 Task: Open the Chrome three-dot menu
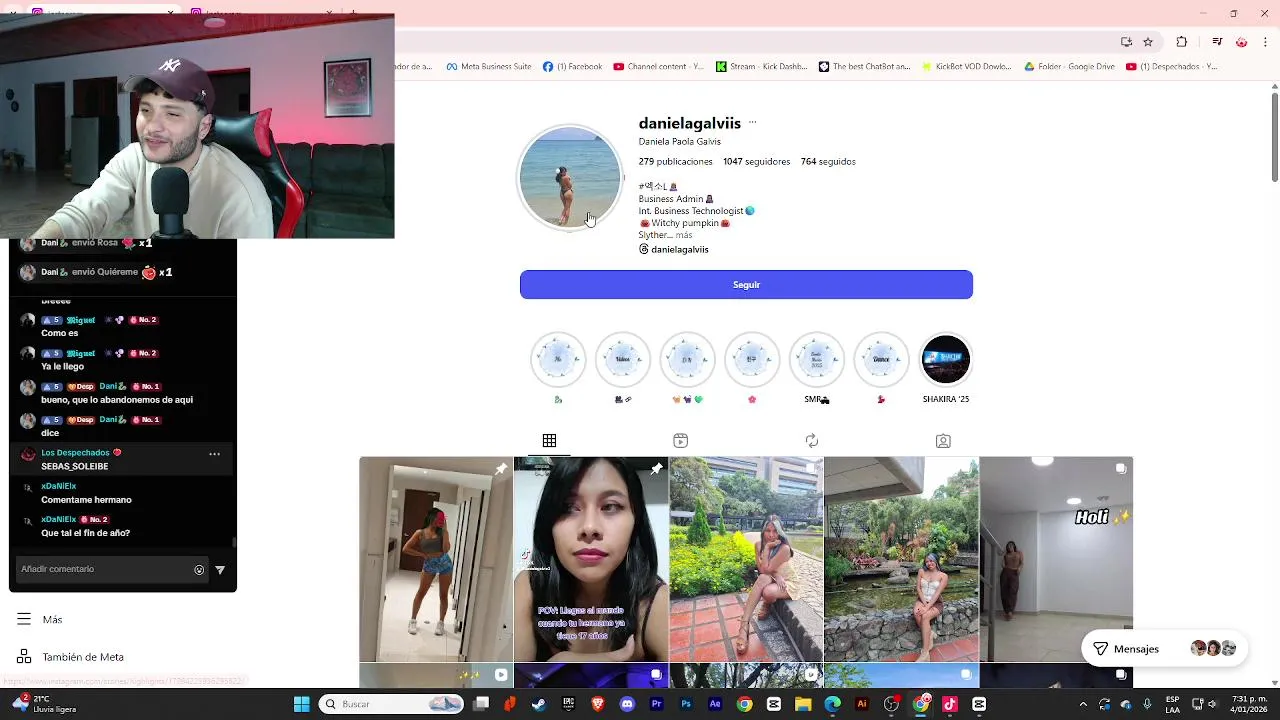tap(1267, 42)
